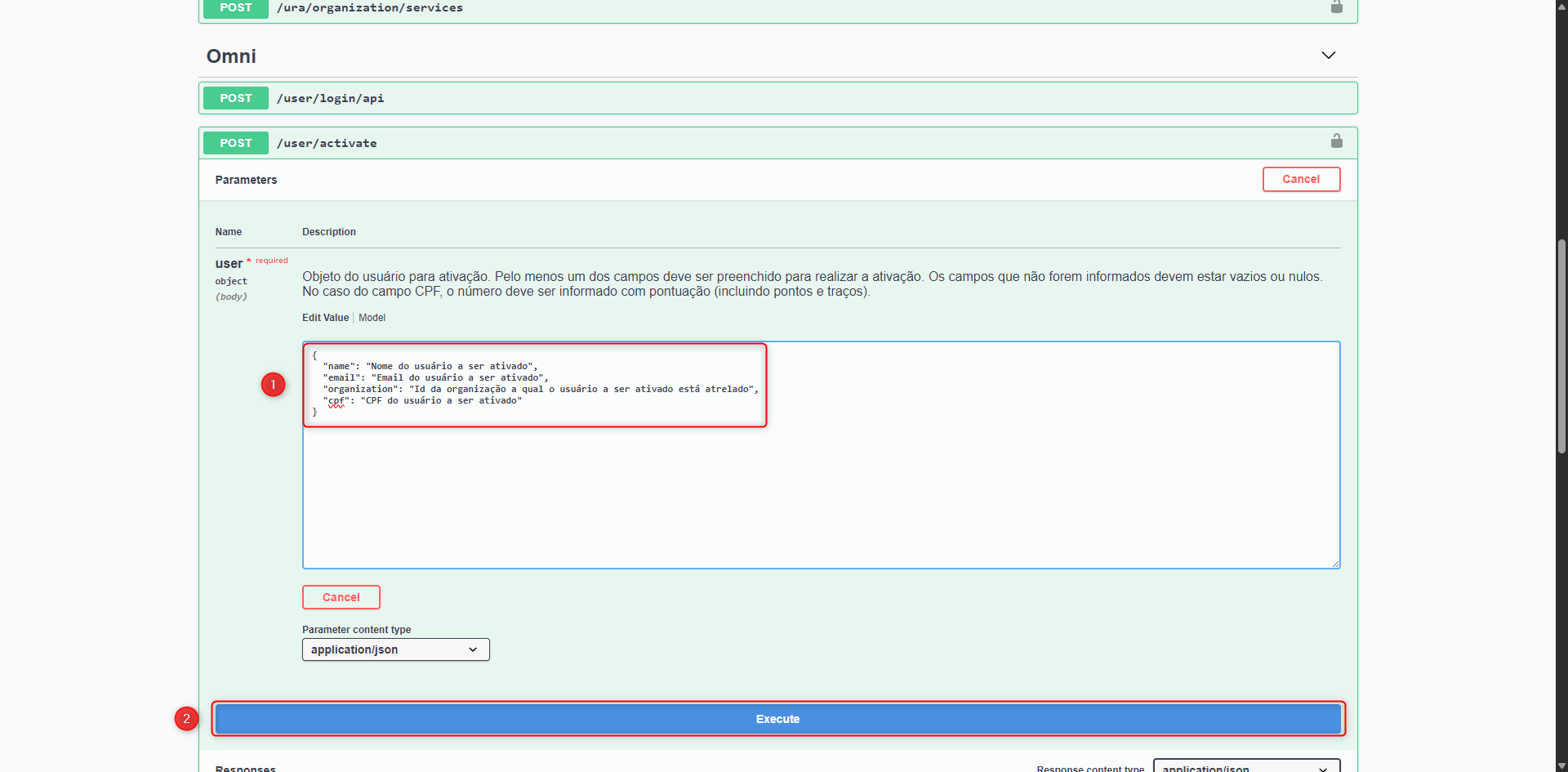Screen dimensions: 1568x772
Task: Click the lock icon on /user/activate endpoint
Action: pos(1336,140)
